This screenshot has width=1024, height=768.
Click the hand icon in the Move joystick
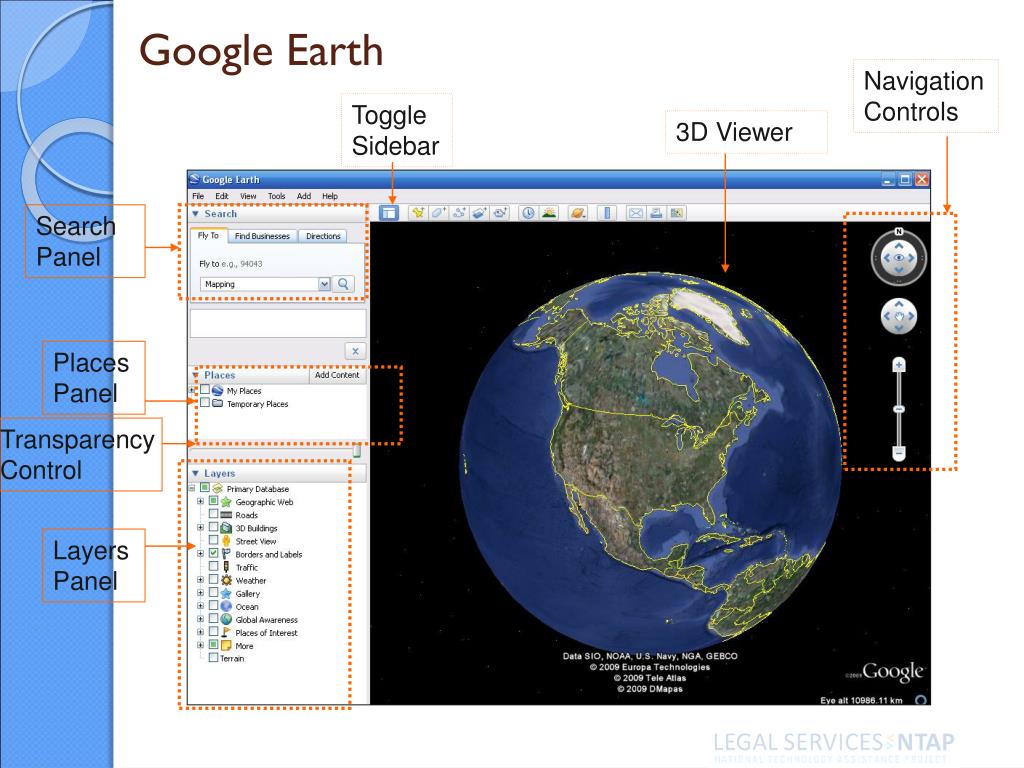(899, 317)
